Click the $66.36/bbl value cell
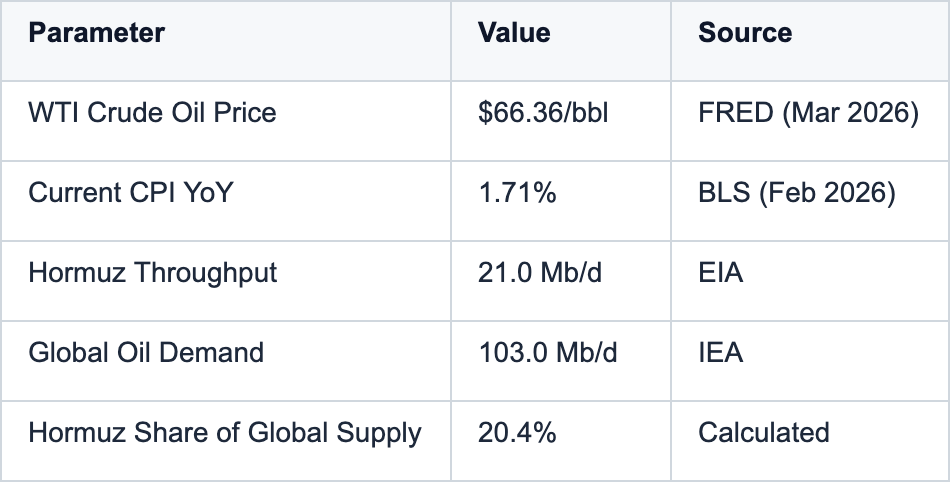Viewport: 950px width, 482px height. (x=543, y=113)
